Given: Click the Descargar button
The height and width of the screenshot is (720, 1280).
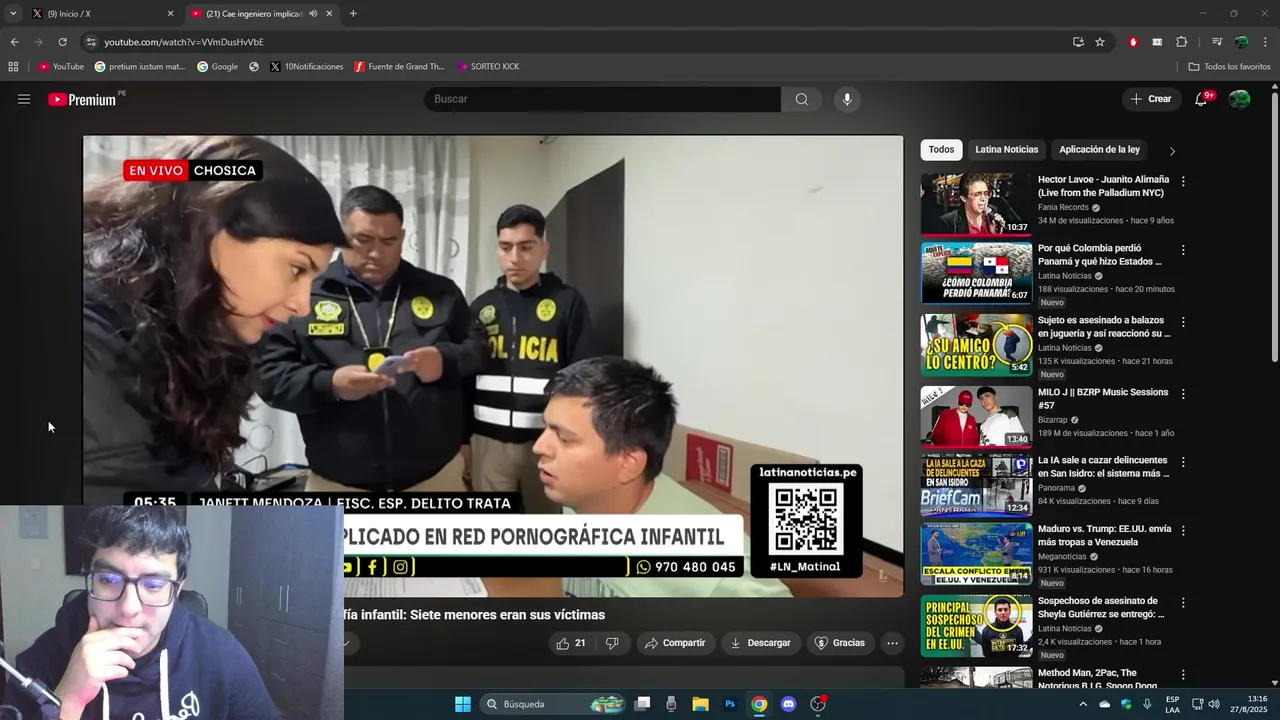Looking at the screenshot, I should tap(760, 643).
